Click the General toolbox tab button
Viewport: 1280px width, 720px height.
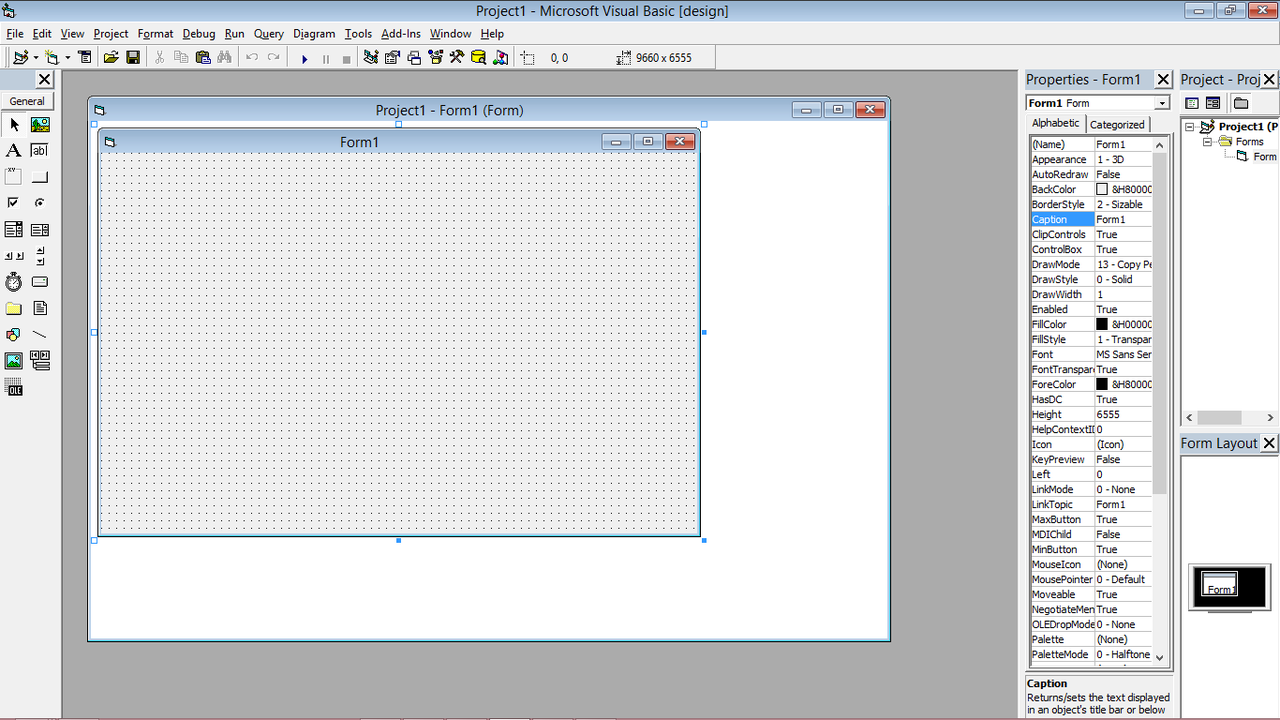pos(27,101)
